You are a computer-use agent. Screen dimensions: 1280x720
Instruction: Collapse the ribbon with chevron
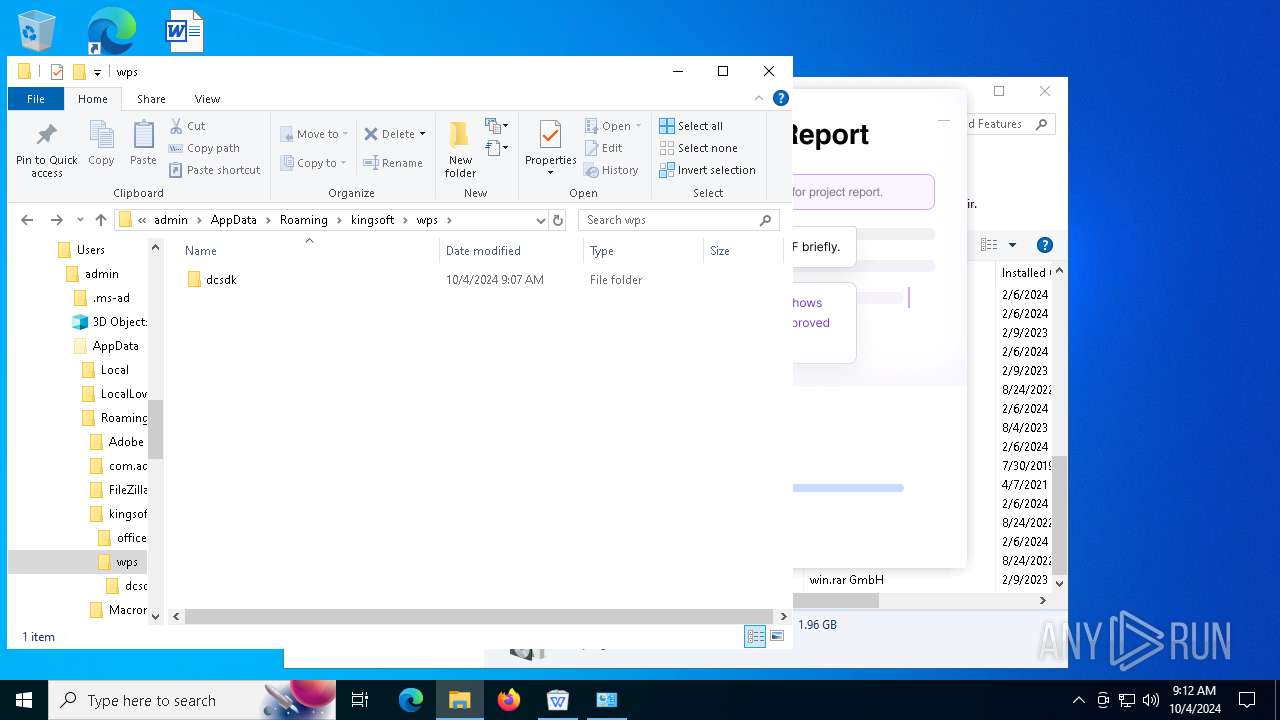[x=759, y=98]
